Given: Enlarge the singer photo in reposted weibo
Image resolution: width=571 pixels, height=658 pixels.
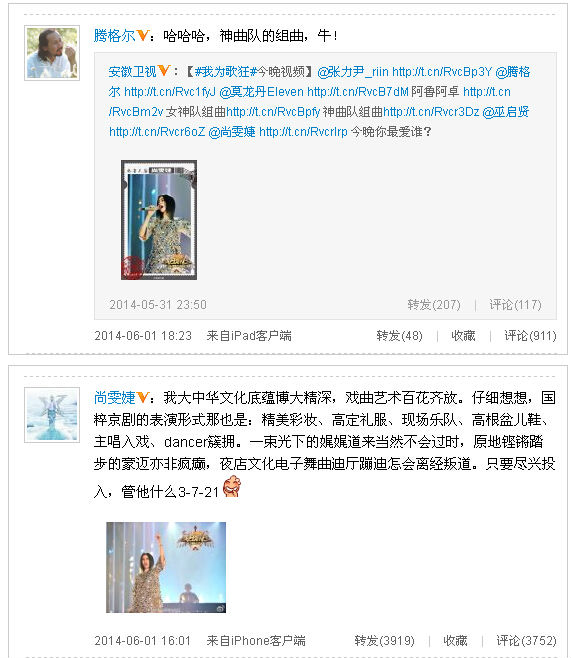Looking at the screenshot, I should point(159,220).
